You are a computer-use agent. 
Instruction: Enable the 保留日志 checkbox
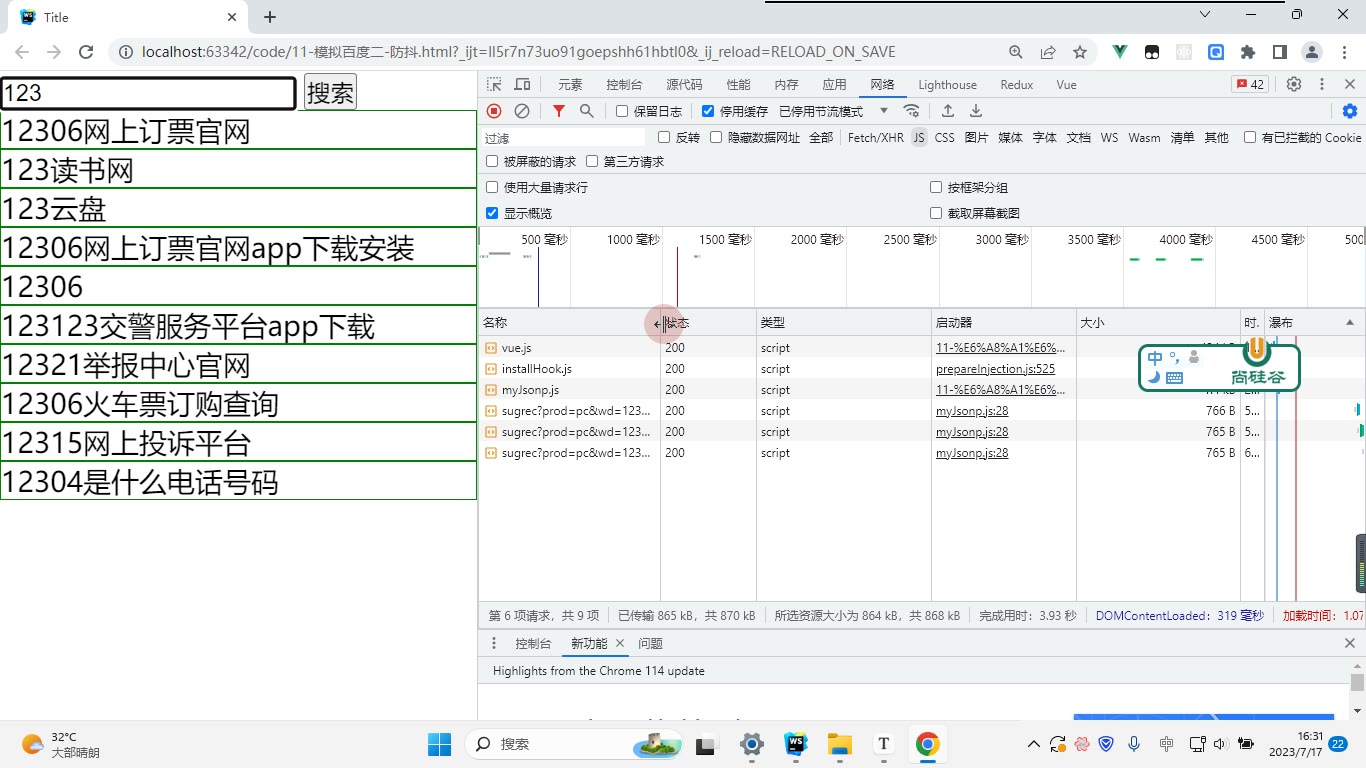coord(622,111)
